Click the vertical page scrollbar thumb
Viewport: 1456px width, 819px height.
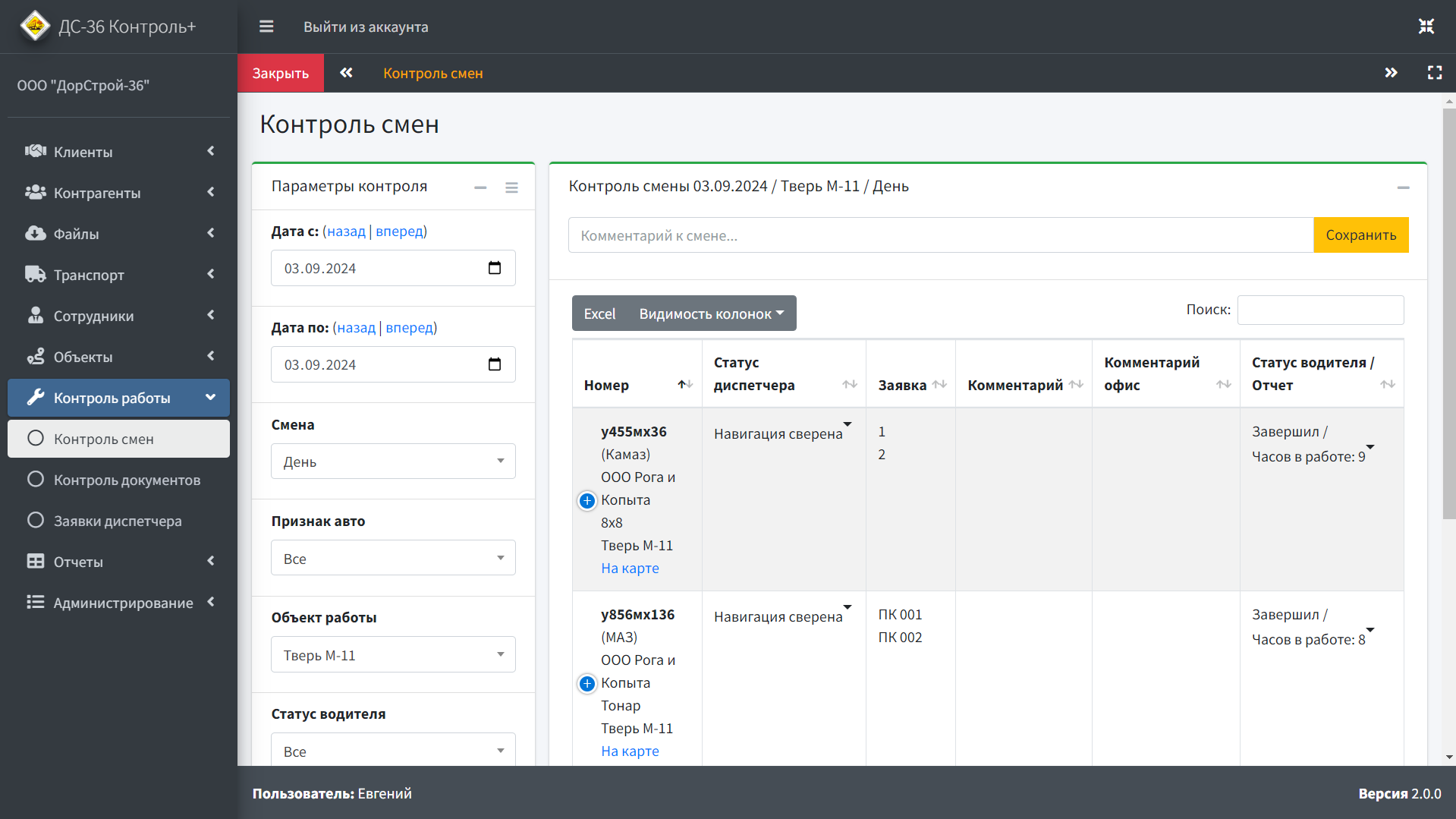1449,313
